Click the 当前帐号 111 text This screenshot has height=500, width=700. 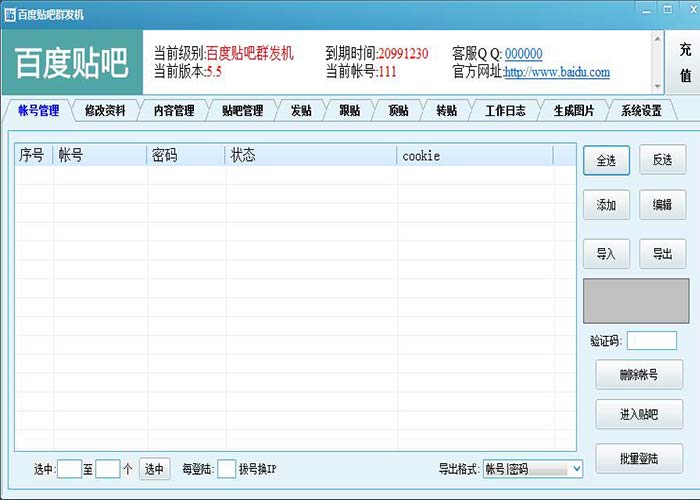tap(361, 71)
